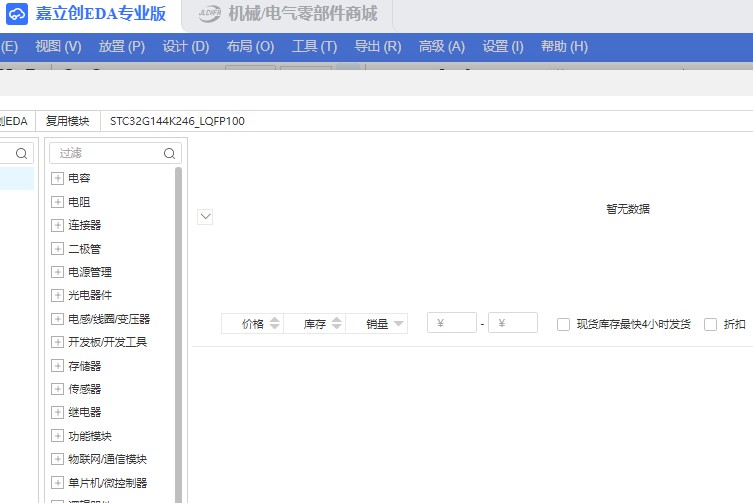The height and width of the screenshot is (503, 753).
Task: Select the 复用模块 tab
Action: (x=68, y=121)
